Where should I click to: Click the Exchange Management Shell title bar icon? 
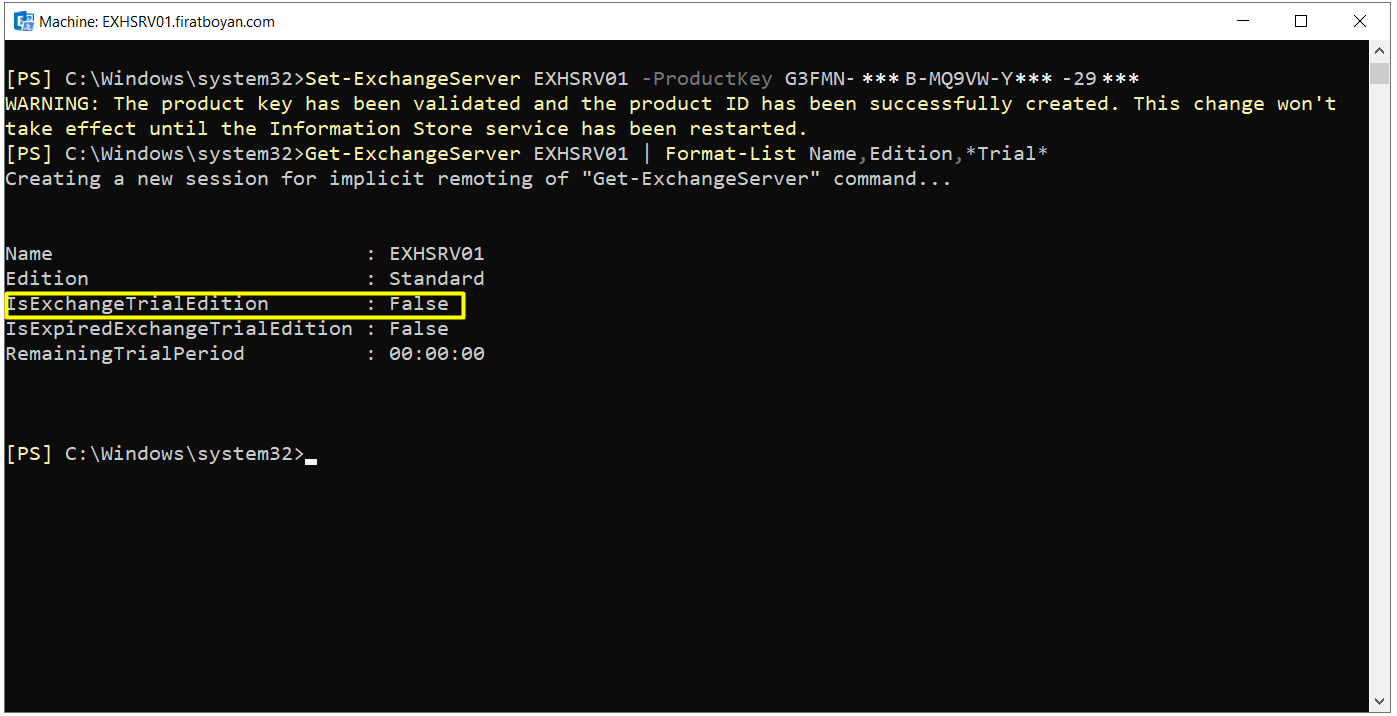(23, 21)
